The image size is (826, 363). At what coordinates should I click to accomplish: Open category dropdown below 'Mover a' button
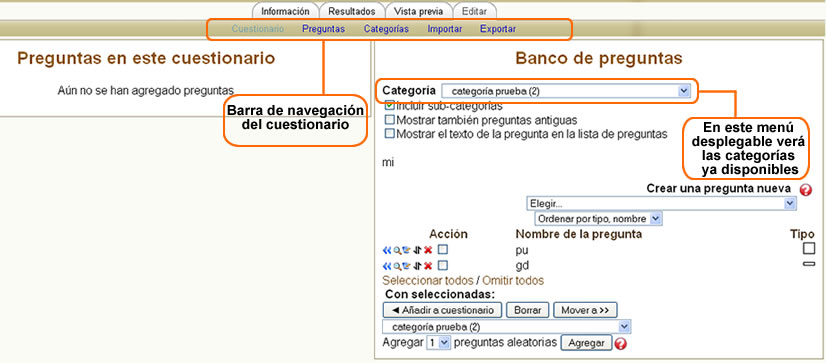(x=507, y=327)
